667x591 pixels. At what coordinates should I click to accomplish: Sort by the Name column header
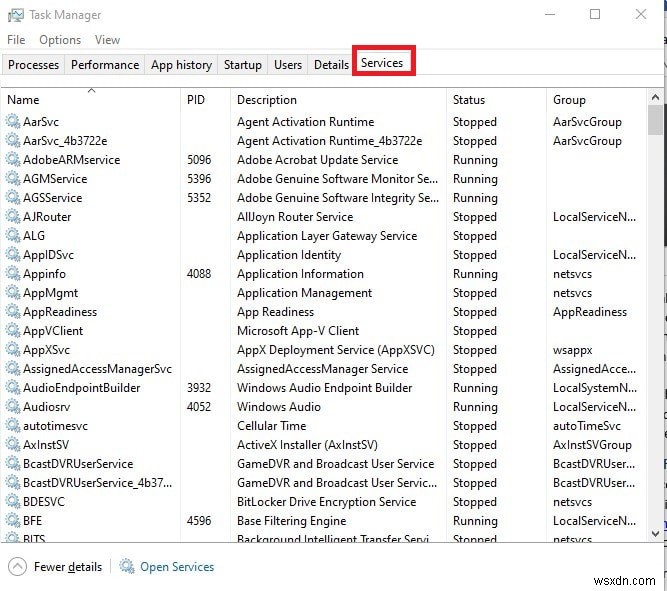(91, 100)
